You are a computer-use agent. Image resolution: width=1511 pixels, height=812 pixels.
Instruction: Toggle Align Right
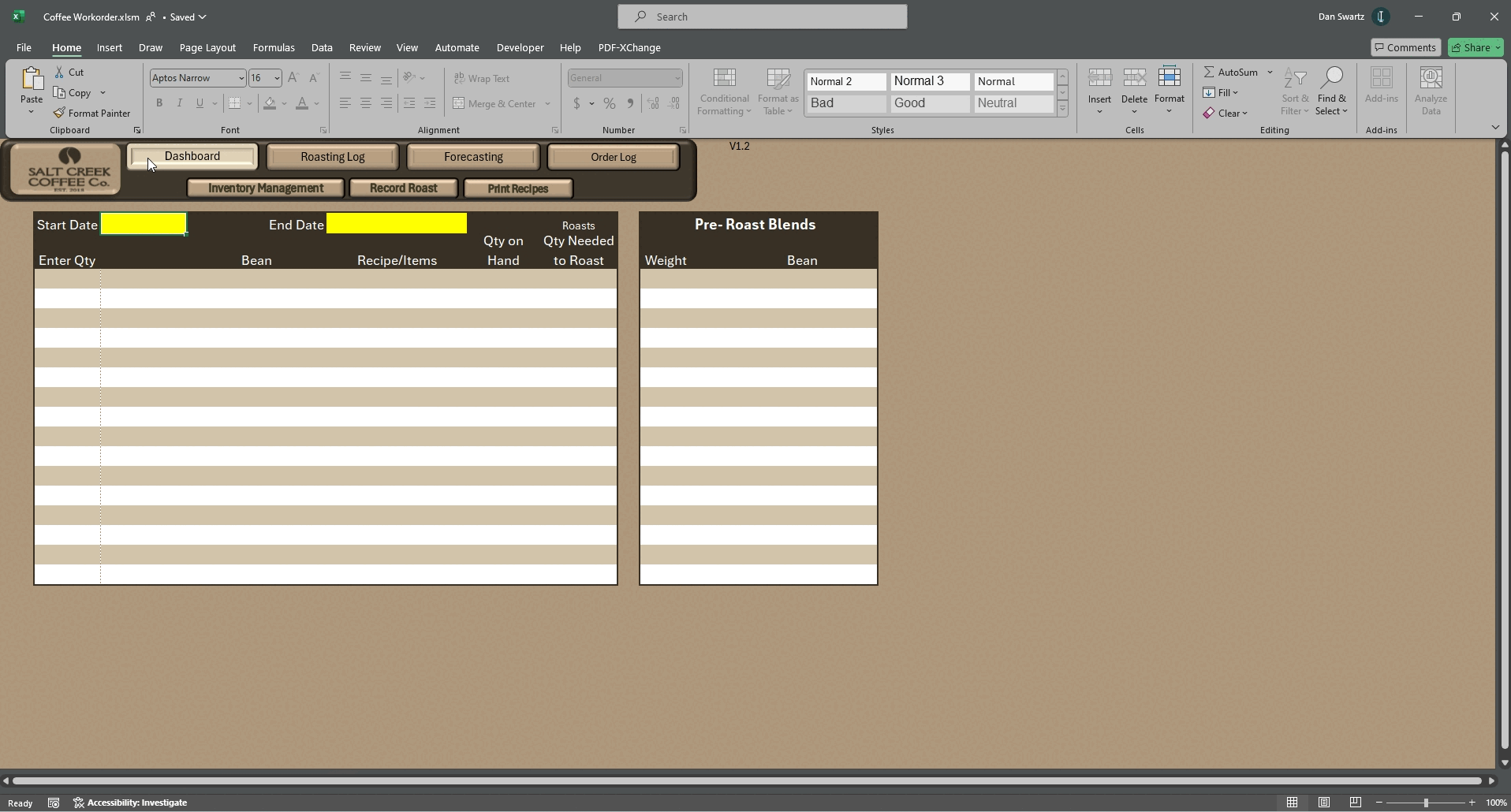tap(386, 103)
